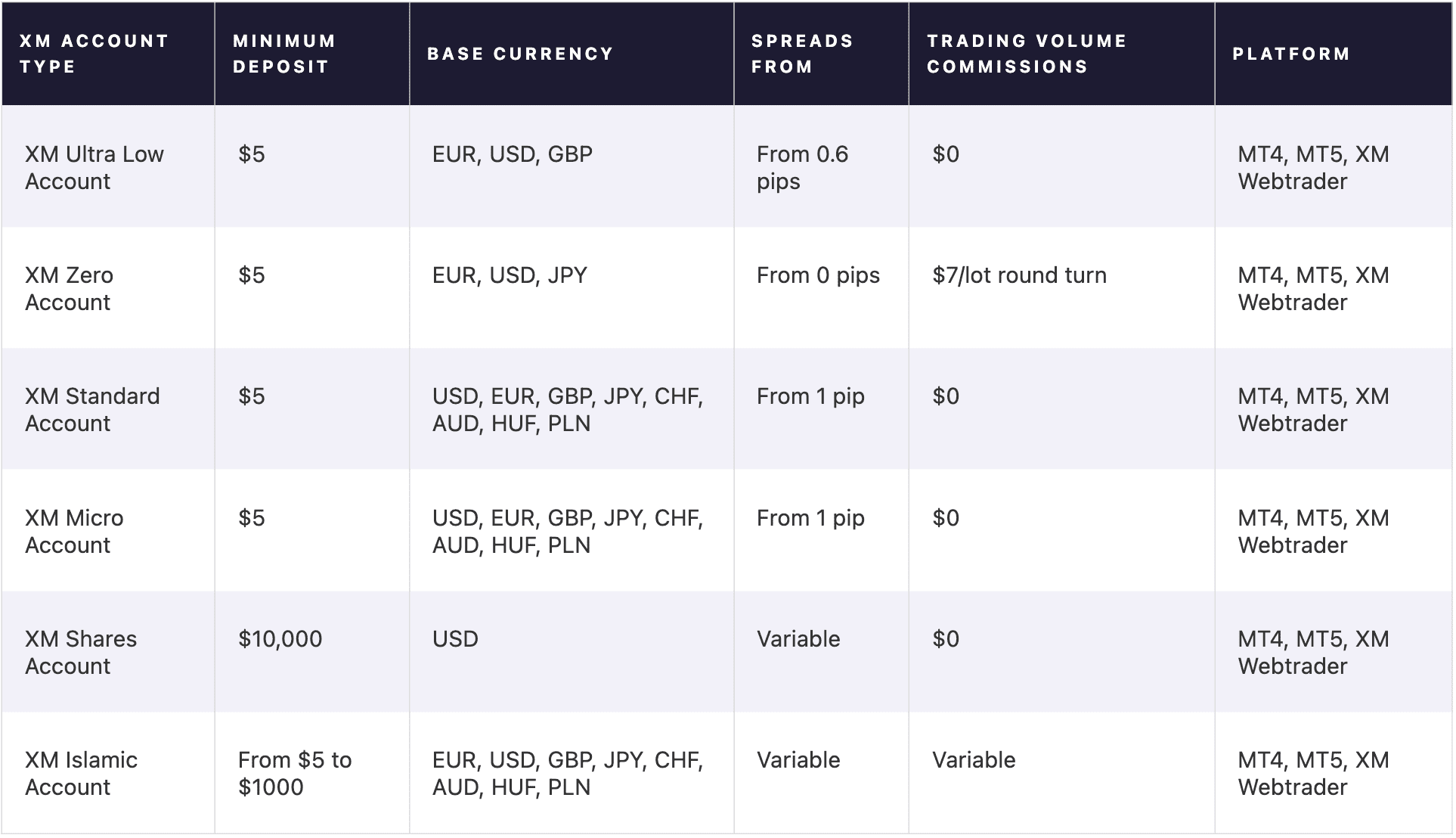Click the $10,000 minimum deposit cell
The image size is (1456, 838).
pos(280,639)
